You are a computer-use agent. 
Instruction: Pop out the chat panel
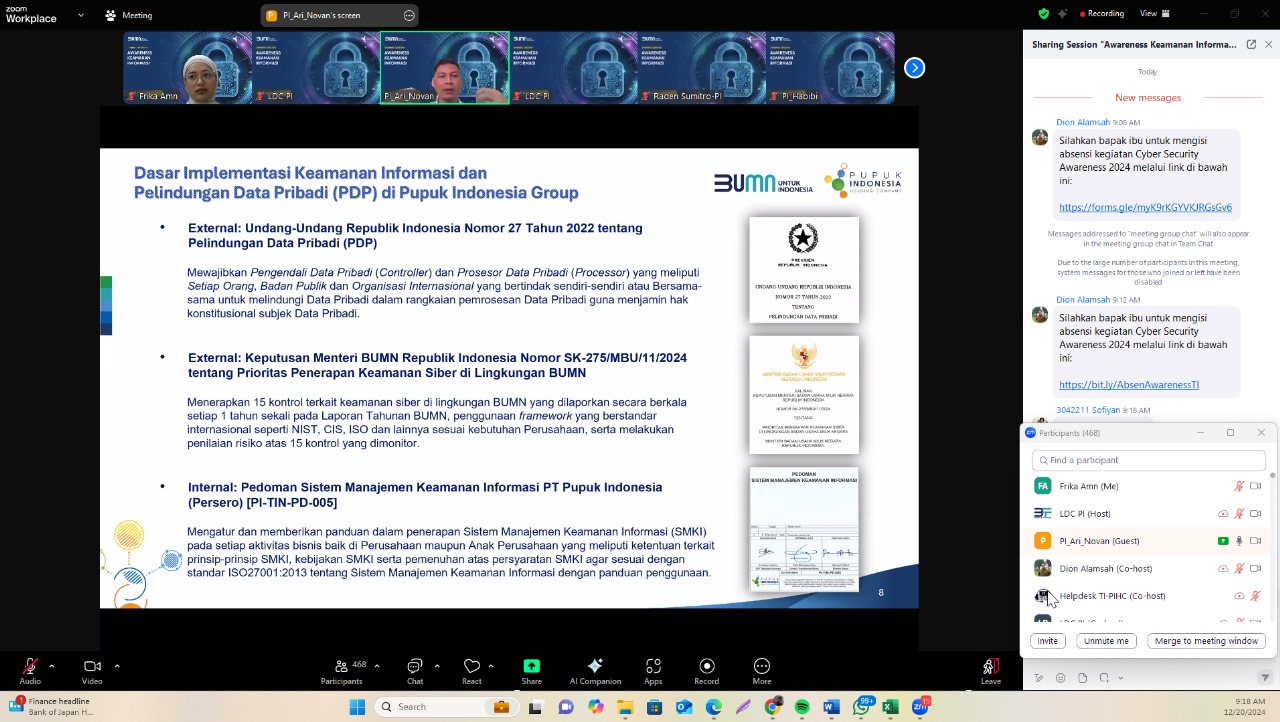click(x=1251, y=45)
